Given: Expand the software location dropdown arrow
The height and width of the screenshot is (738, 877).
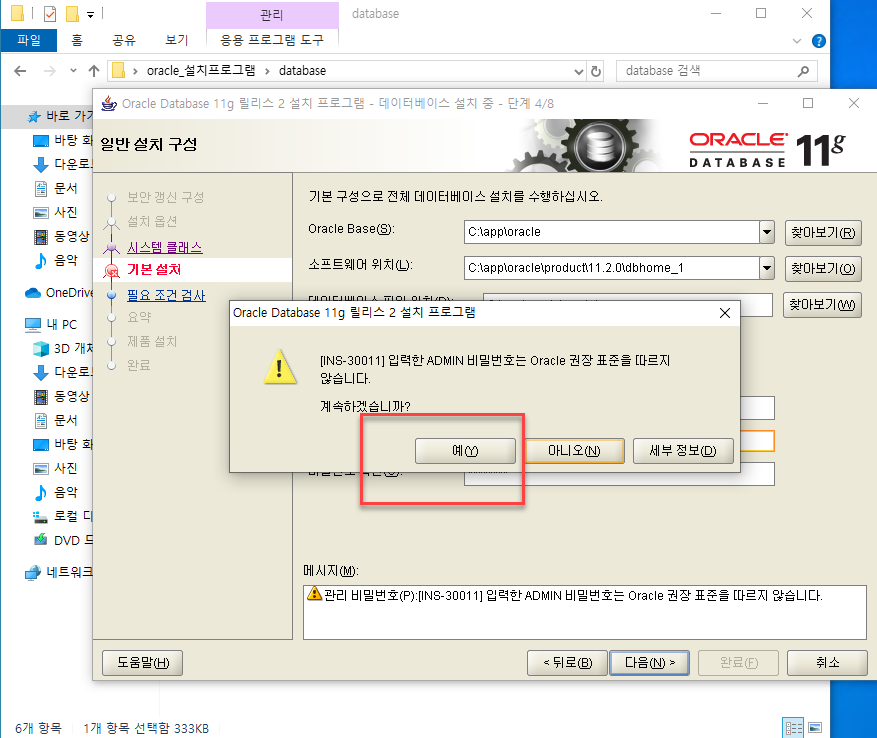Looking at the screenshot, I should (x=767, y=268).
